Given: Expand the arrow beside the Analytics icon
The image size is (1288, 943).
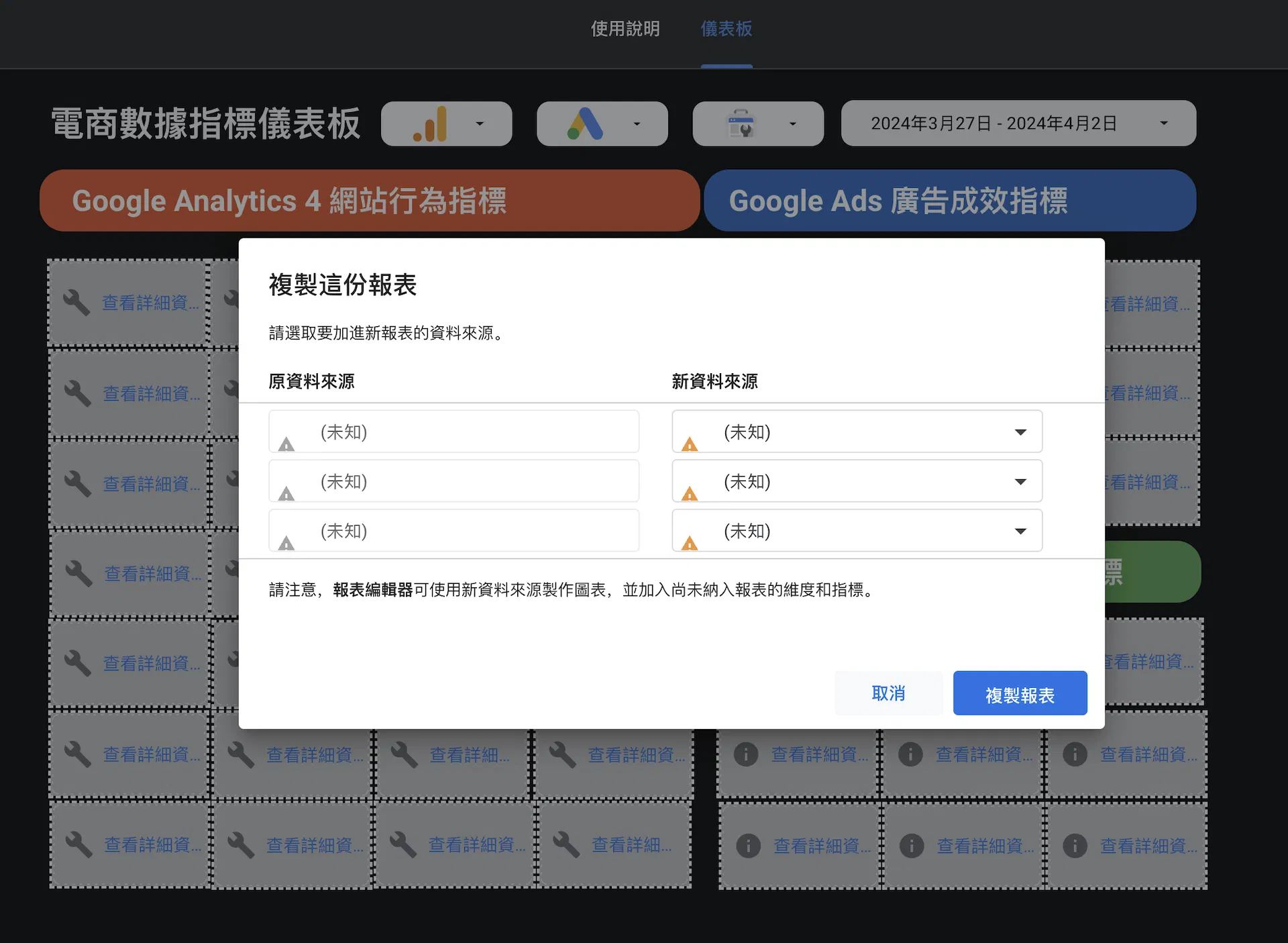Looking at the screenshot, I should click(x=480, y=123).
